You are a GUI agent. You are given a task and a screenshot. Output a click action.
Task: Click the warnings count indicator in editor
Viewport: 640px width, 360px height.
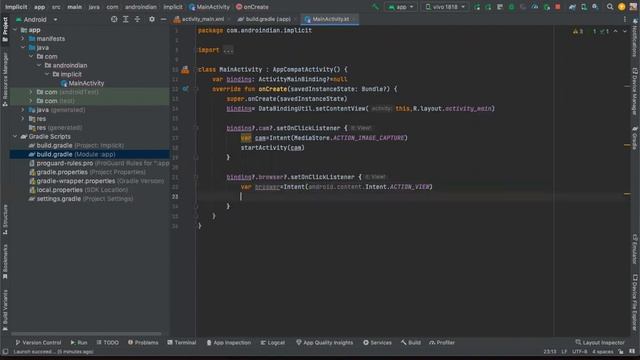[x=578, y=31]
